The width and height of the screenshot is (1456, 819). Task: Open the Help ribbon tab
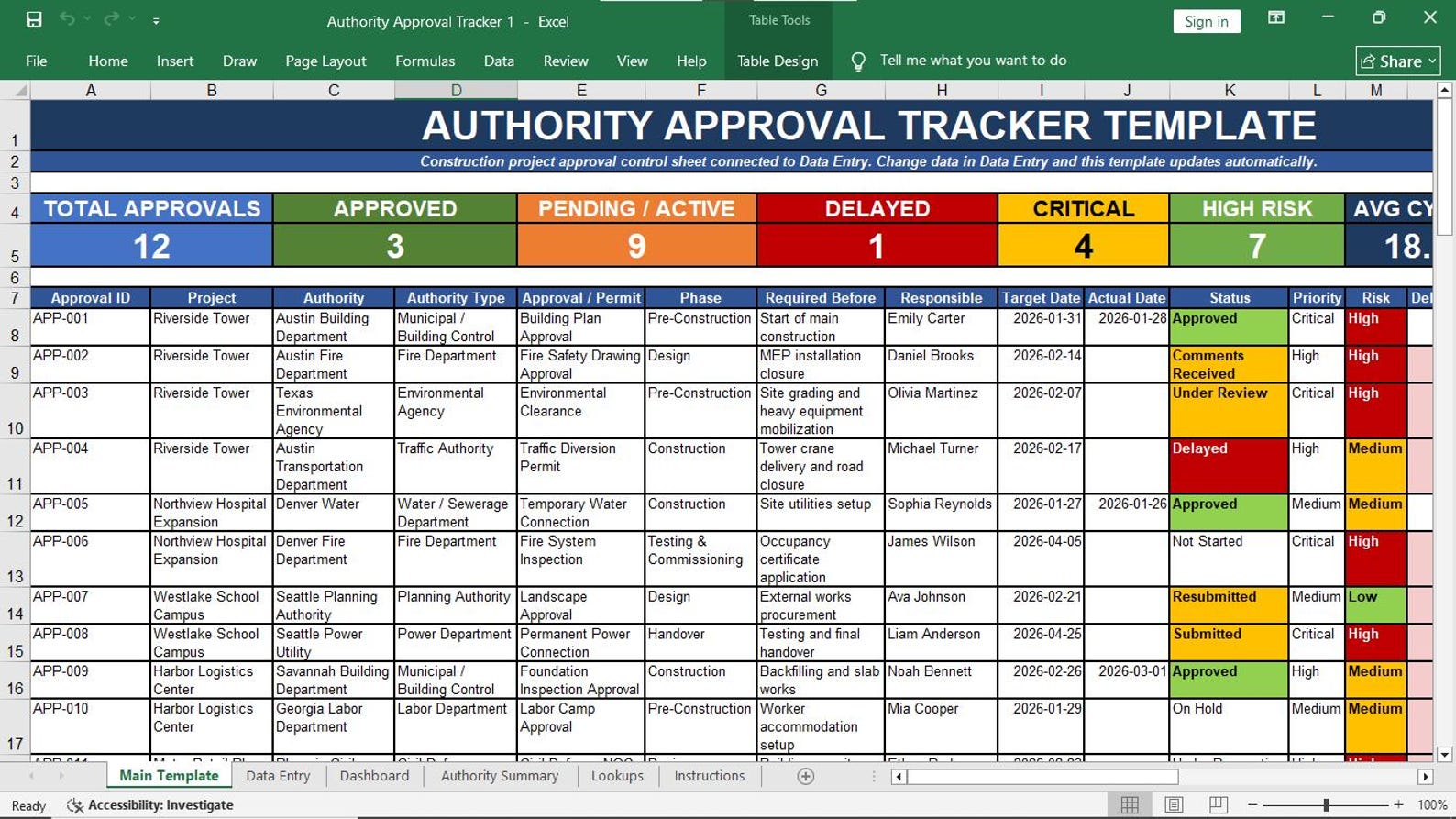pos(691,61)
